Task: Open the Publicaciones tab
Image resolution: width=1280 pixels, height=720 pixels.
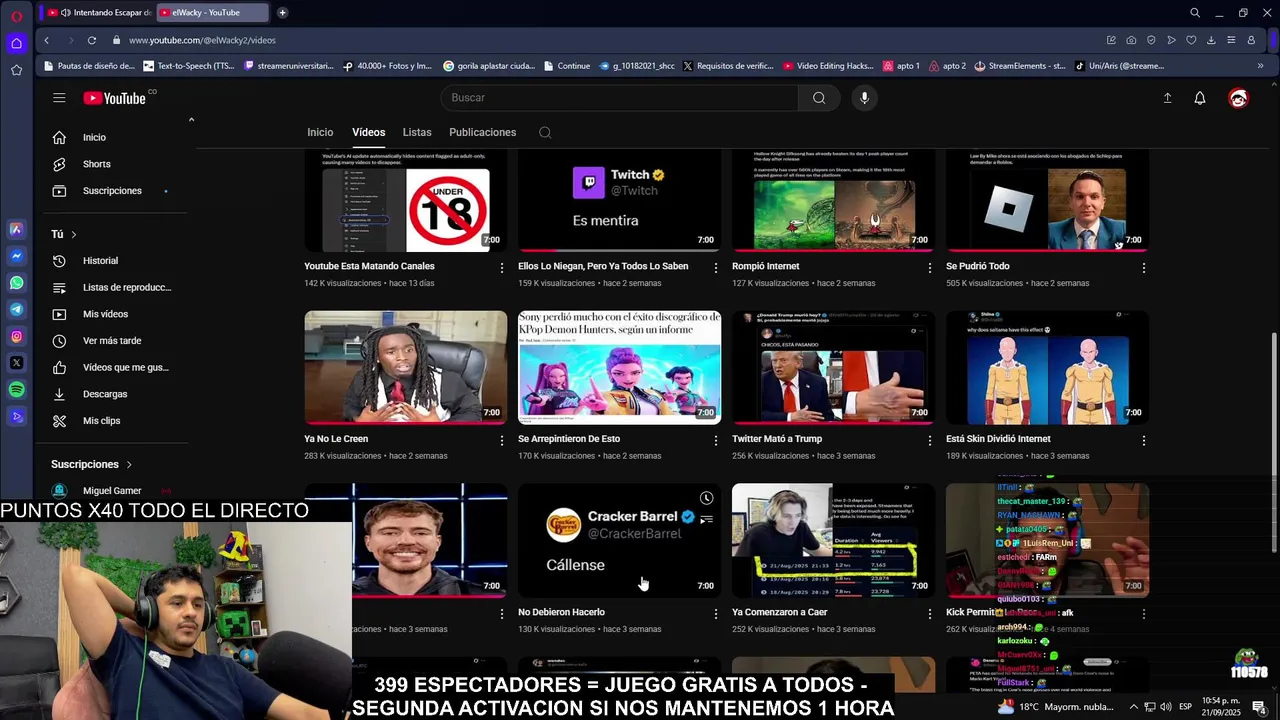Action: 482,132
